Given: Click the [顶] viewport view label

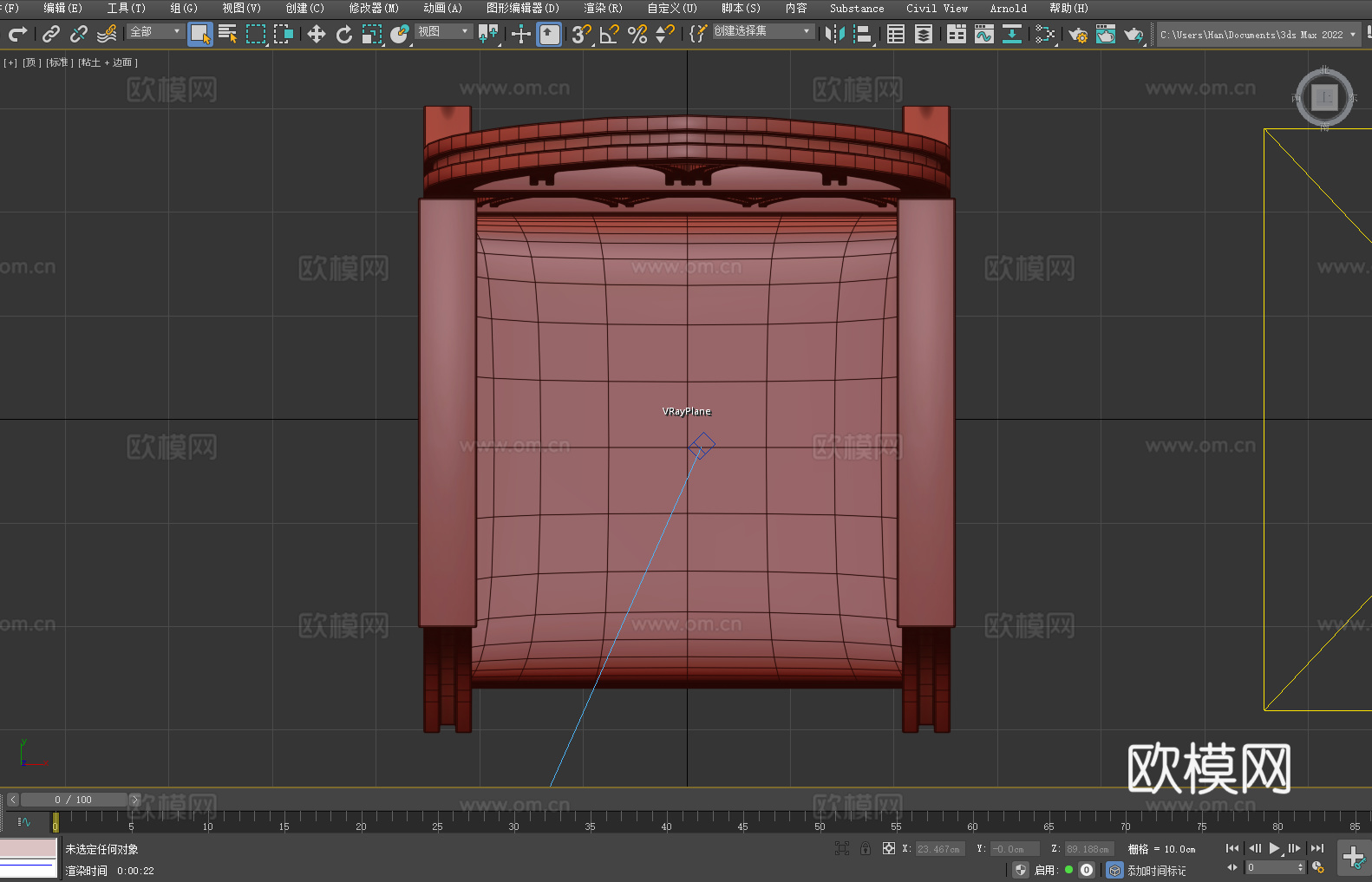Looking at the screenshot, I should pyautogui.click(x=31, y=62).
